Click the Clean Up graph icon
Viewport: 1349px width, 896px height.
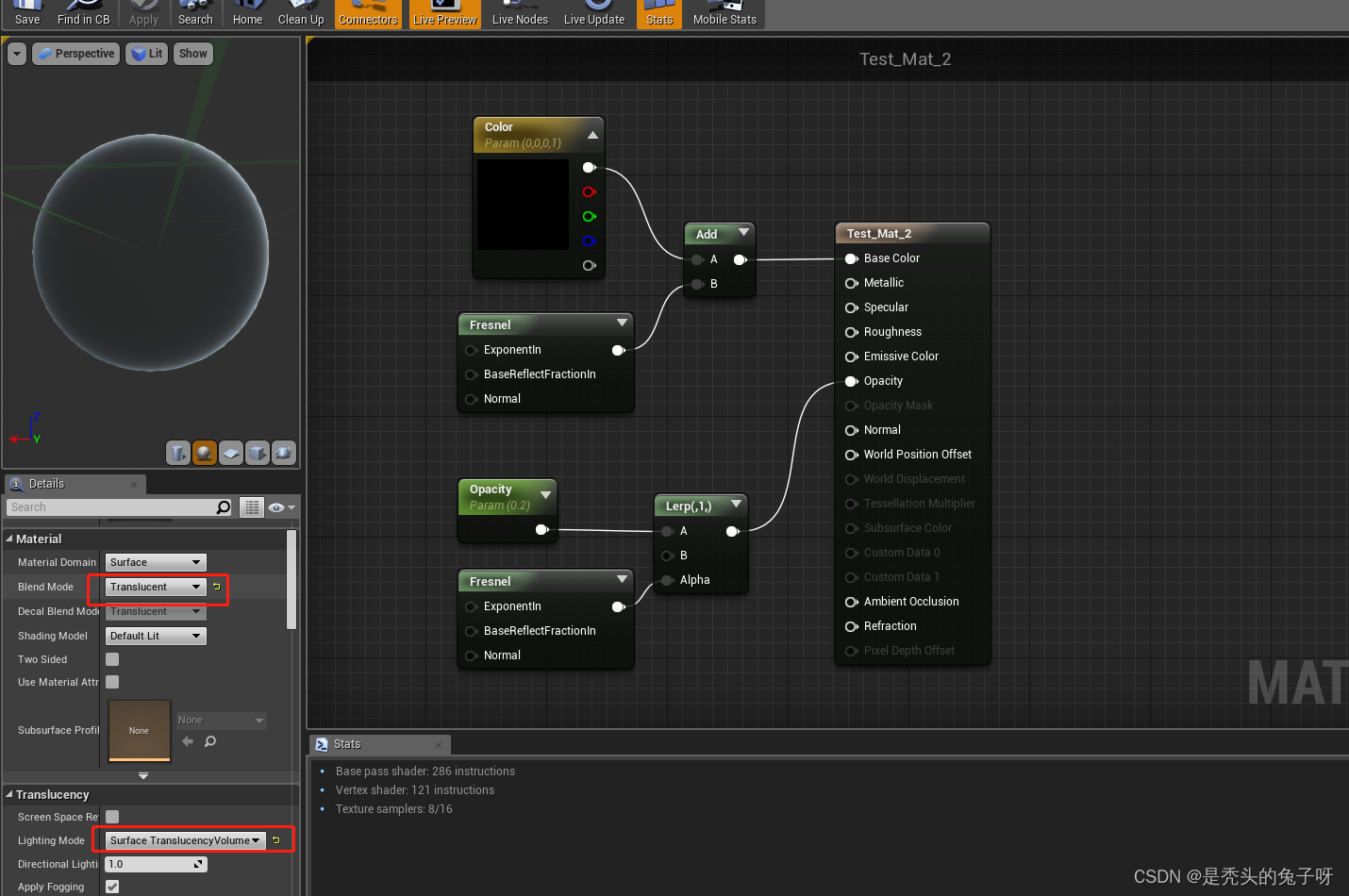(x=301, y=14)
